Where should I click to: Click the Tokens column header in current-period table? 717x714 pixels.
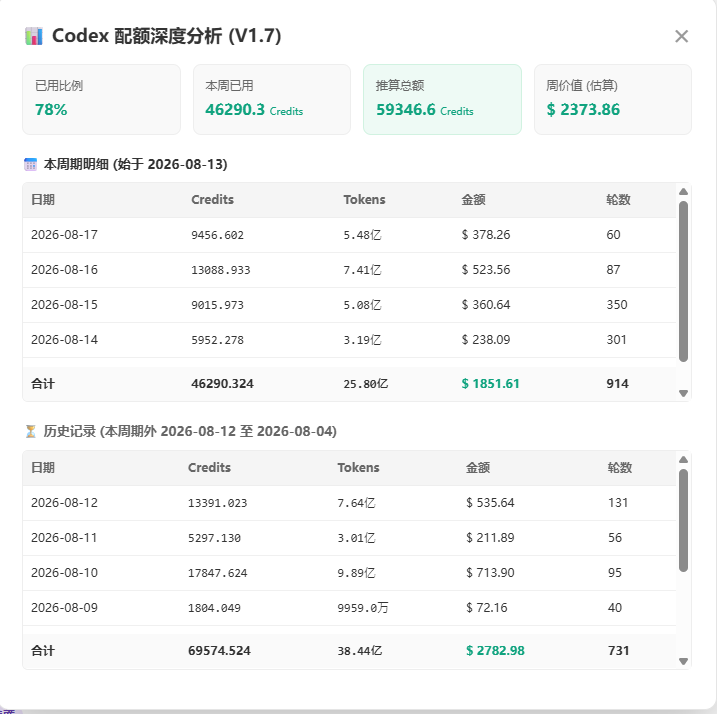click(364, 199)
